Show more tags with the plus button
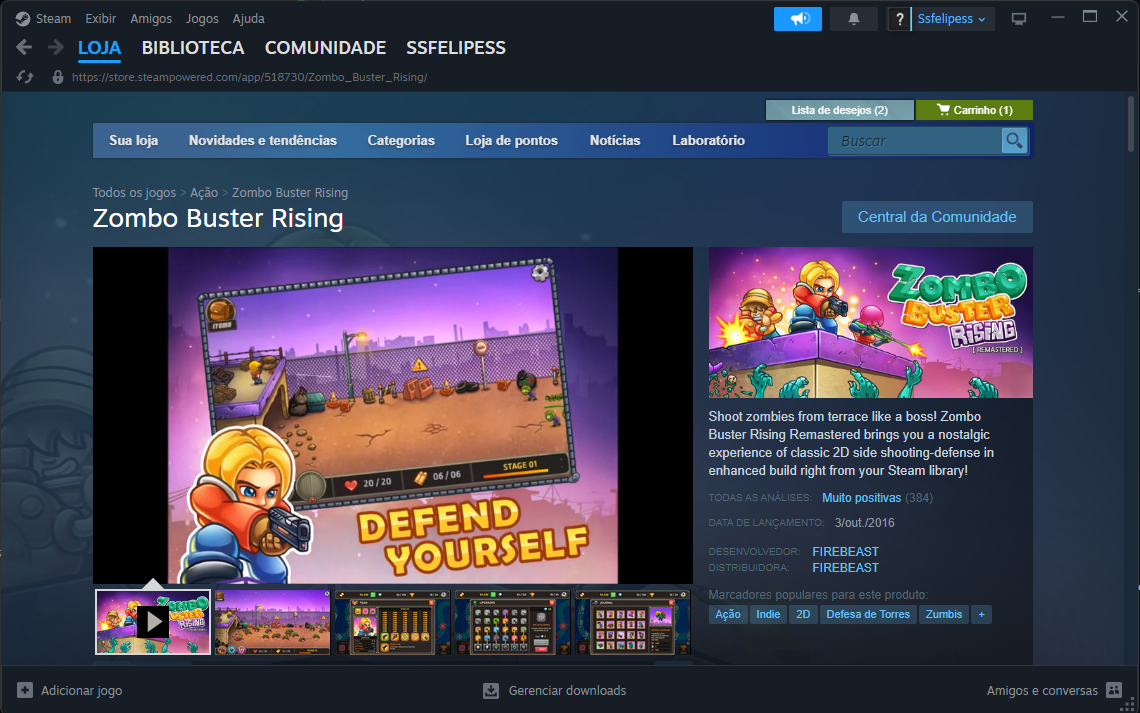 coord(982,614)
